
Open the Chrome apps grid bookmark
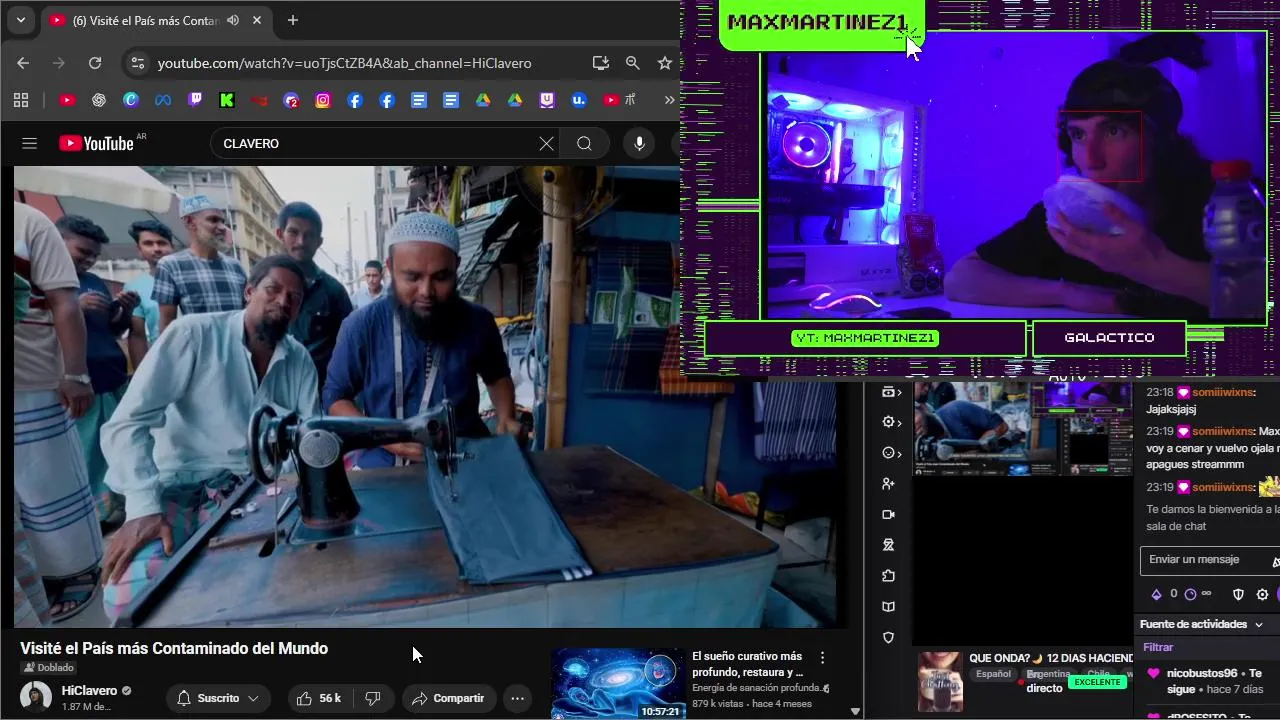21,100
